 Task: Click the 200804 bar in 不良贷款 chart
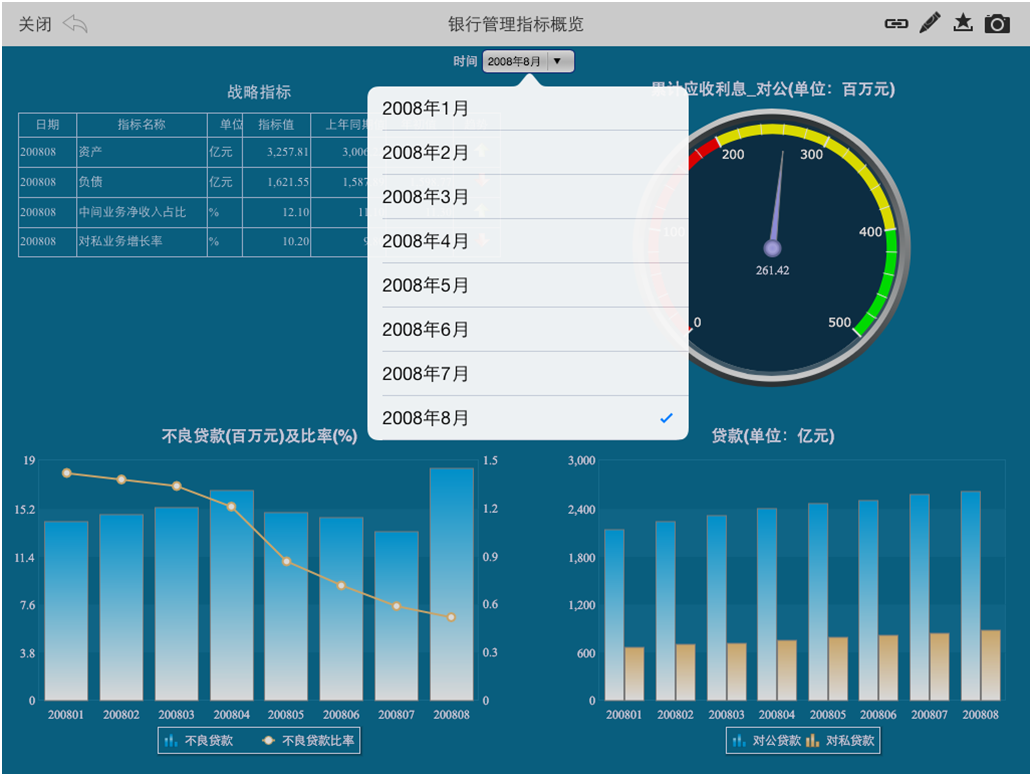(x=232, y=595)
